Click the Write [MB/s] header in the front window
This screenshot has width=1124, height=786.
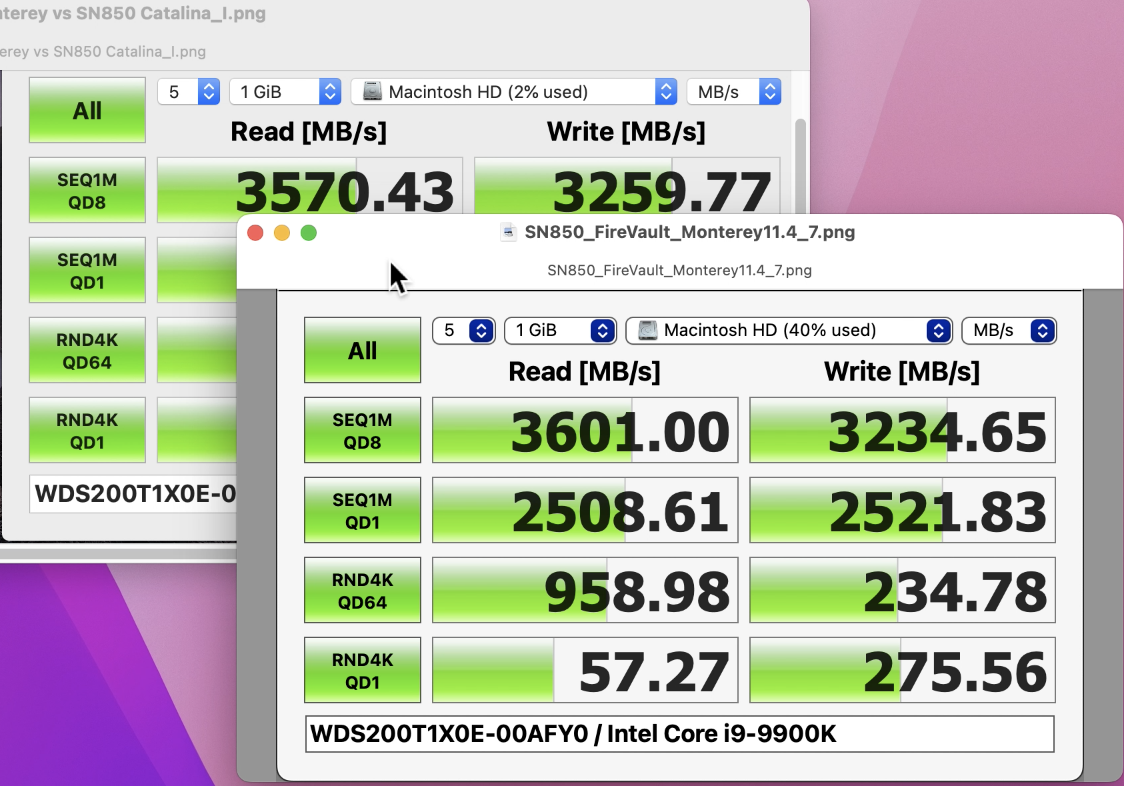tap(902, 371)
